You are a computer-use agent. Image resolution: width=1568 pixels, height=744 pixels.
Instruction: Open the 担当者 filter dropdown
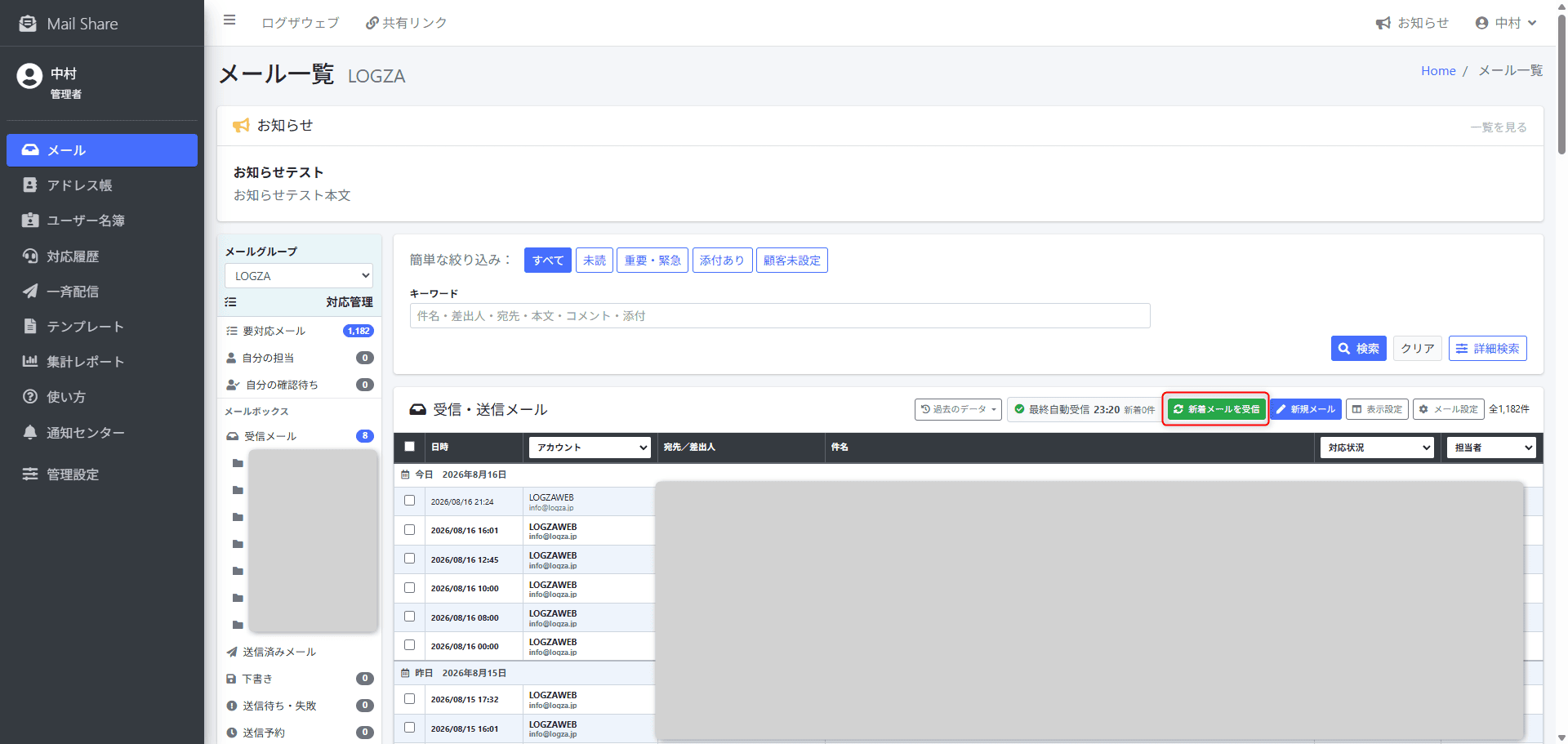click(x=1491, y=448)
